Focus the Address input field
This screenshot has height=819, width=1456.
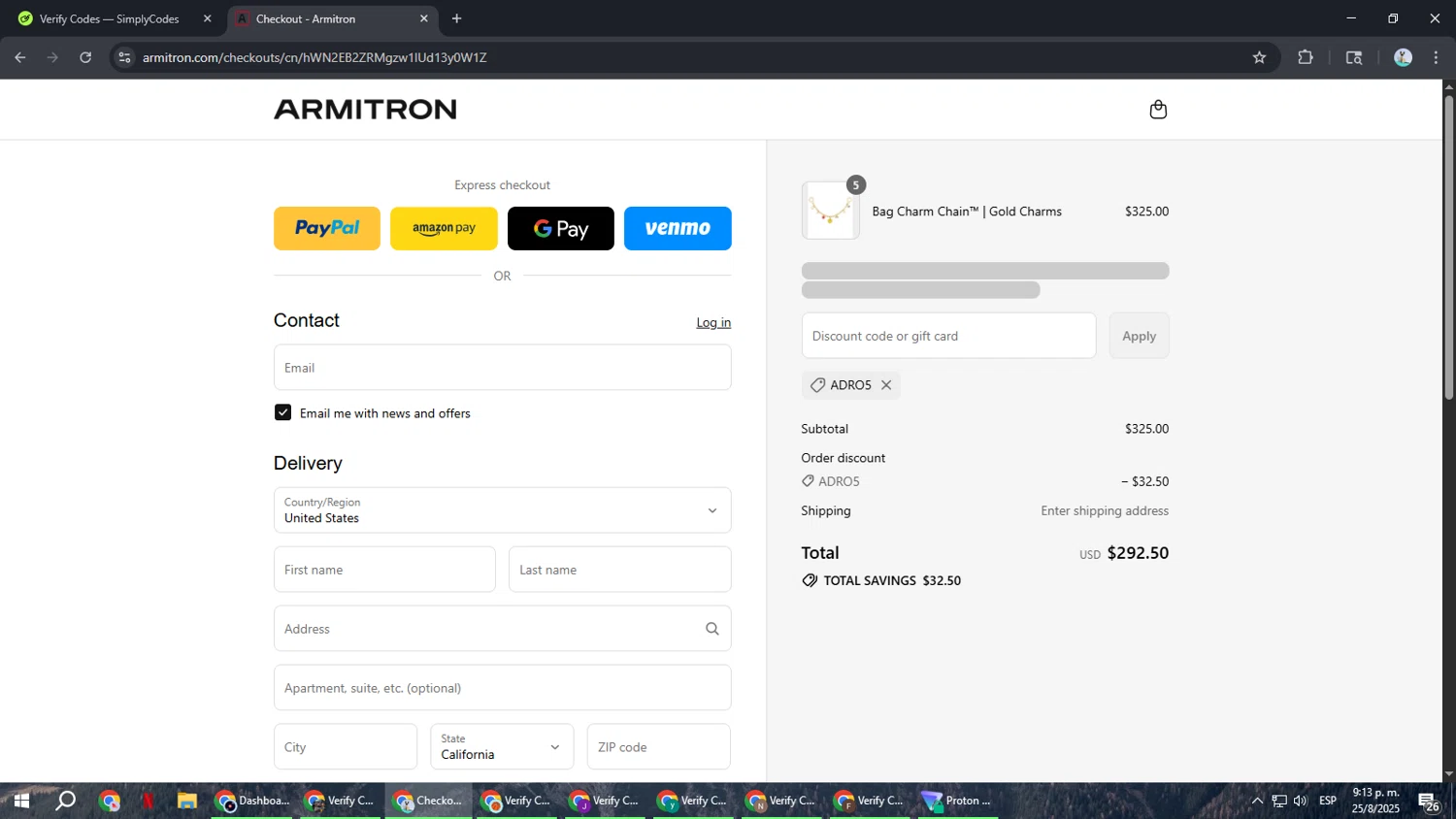pos(503,629)
